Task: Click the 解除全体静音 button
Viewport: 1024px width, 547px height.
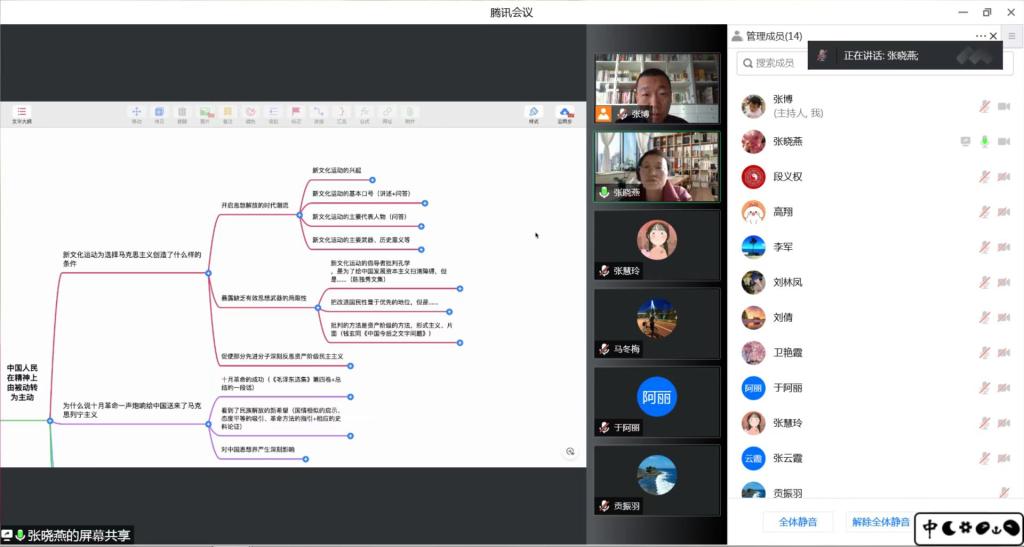Action: click(879, 522)
